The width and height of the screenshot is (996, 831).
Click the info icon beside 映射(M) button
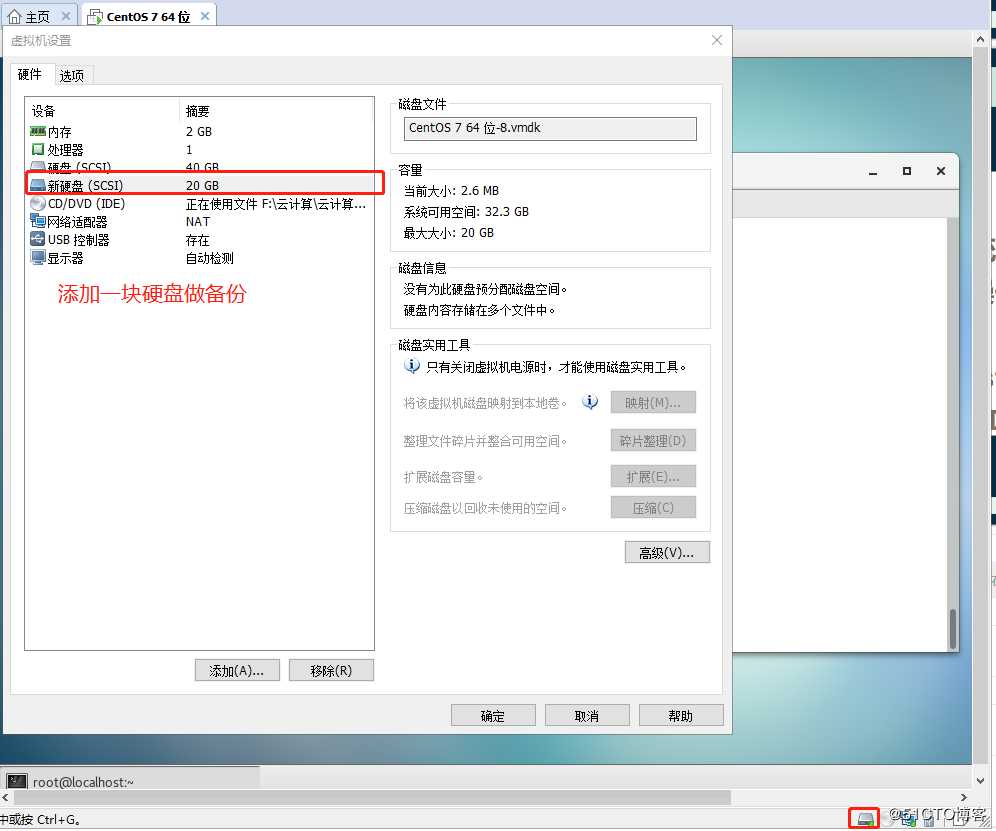point(590,402)
